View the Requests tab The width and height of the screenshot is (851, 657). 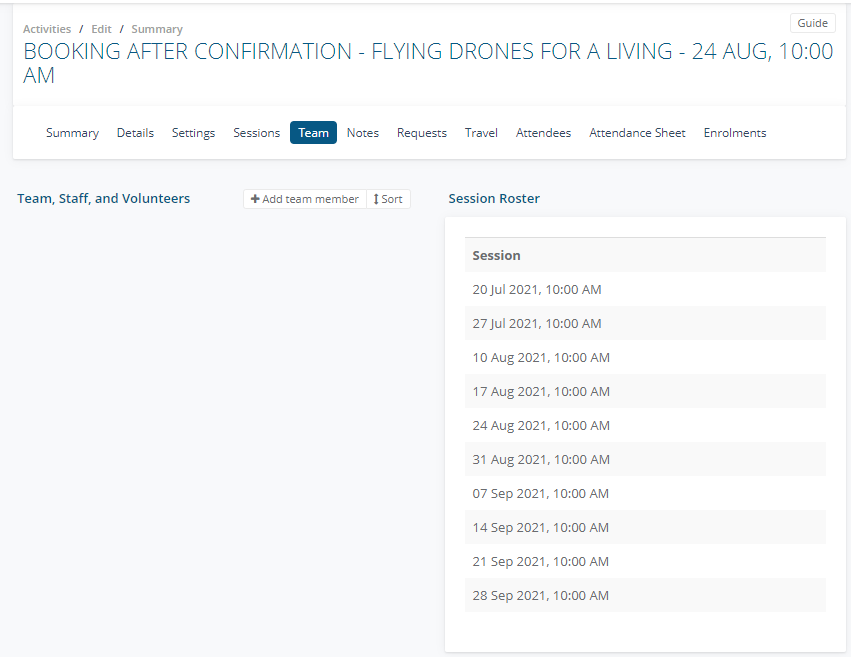[x=421, y=133]
